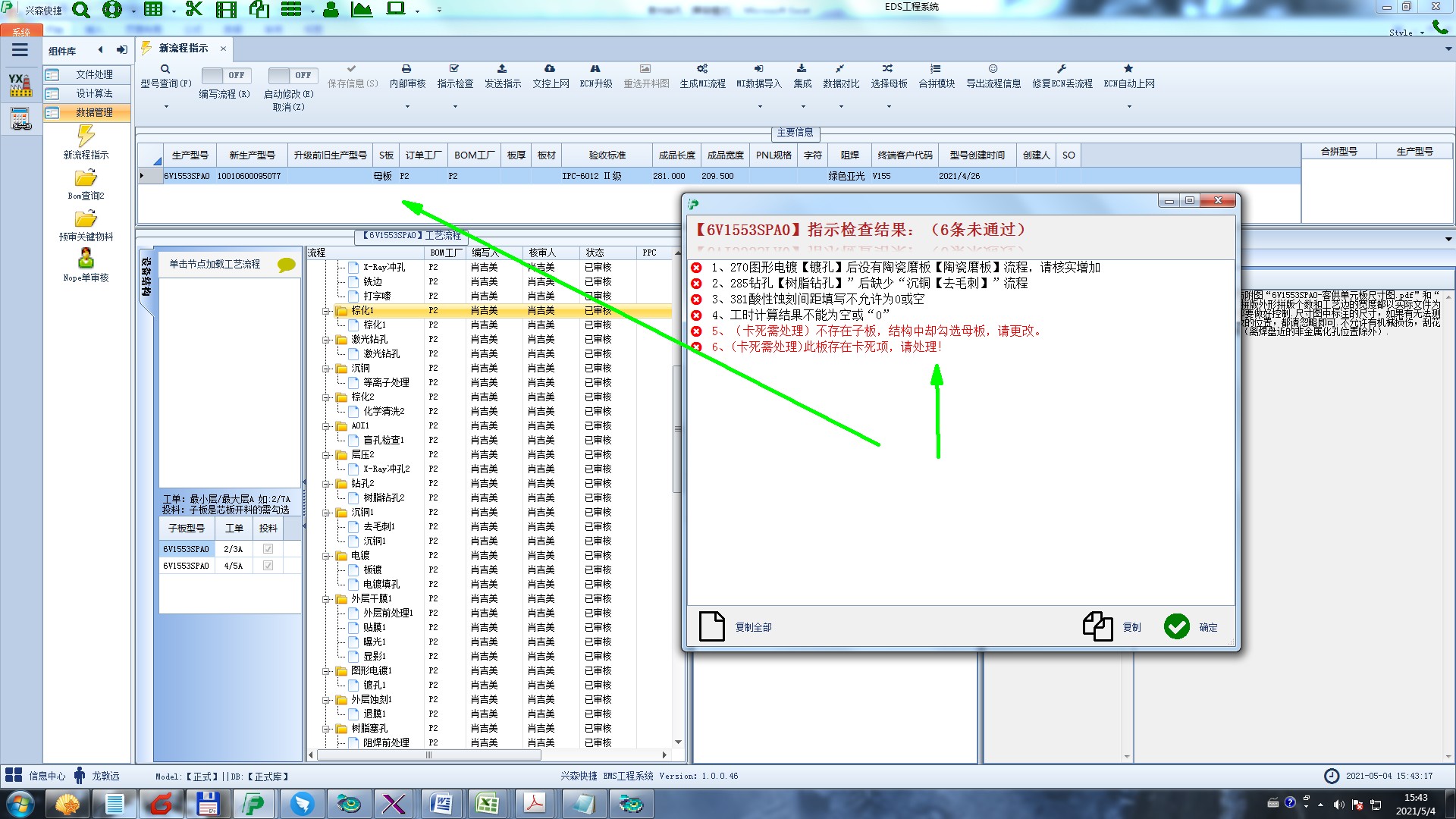Image resolution: width=1456 pixels, height=819 pixels.
Task: Click the 型号查询 search icon
Action: coord(165,69)
